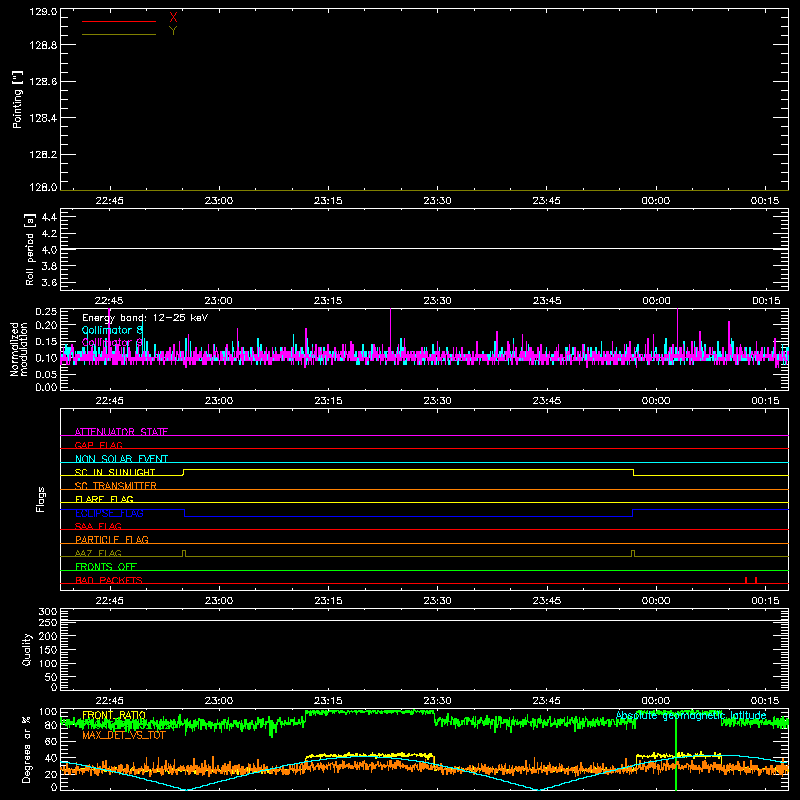Click the GAP_FLAG label
The width and height of the screenshot is (800, 800).
tap(98, 445)
